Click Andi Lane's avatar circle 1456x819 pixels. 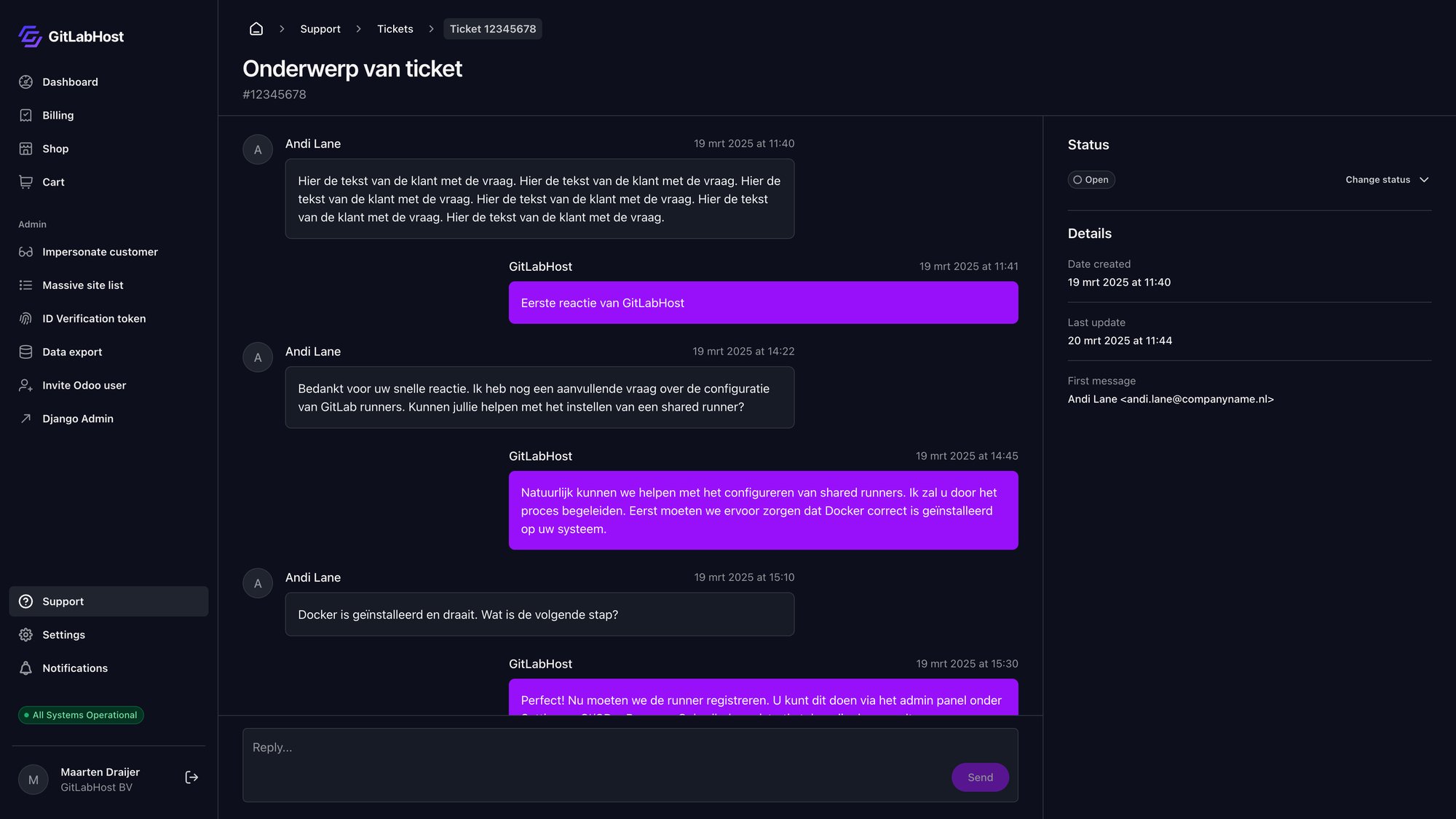click(x=258, y=149)
